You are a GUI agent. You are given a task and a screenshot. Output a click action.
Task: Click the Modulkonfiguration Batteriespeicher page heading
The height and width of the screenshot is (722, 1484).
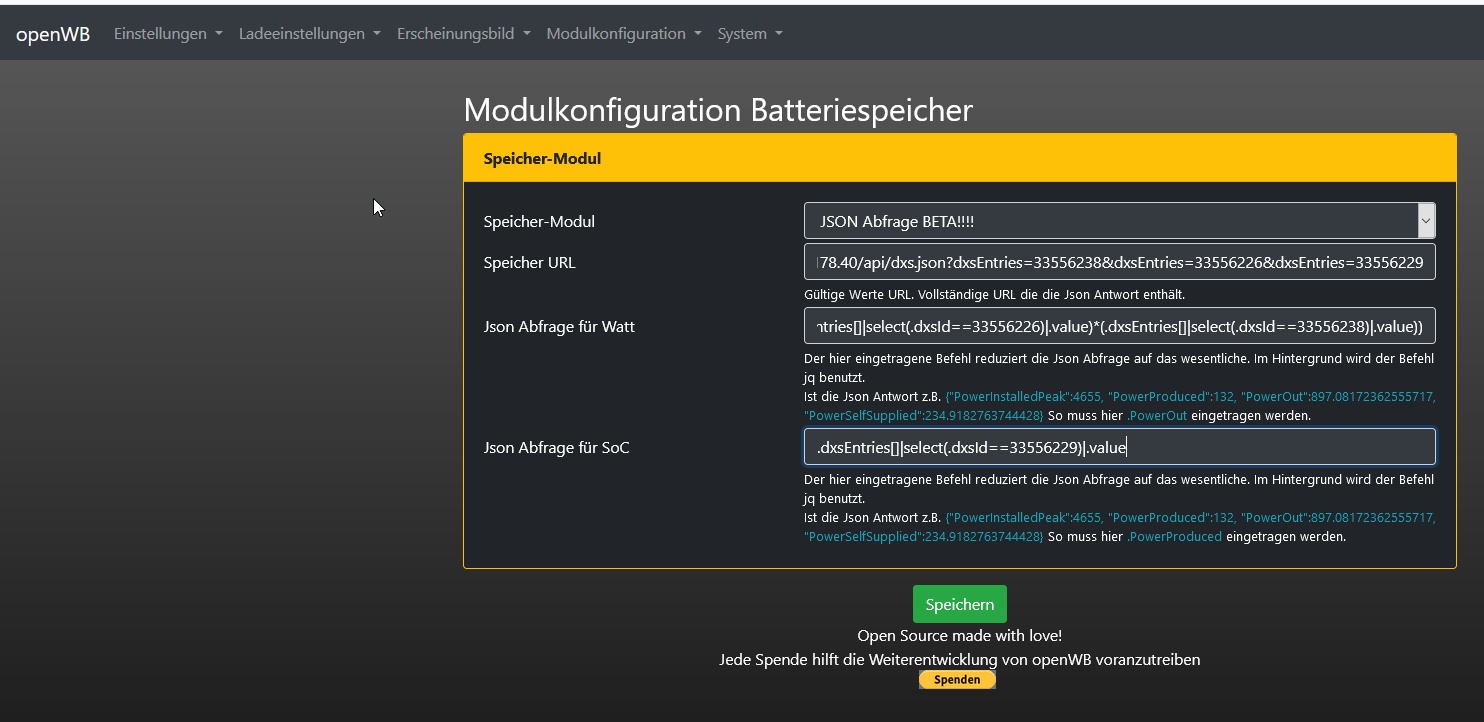[717, 110]
